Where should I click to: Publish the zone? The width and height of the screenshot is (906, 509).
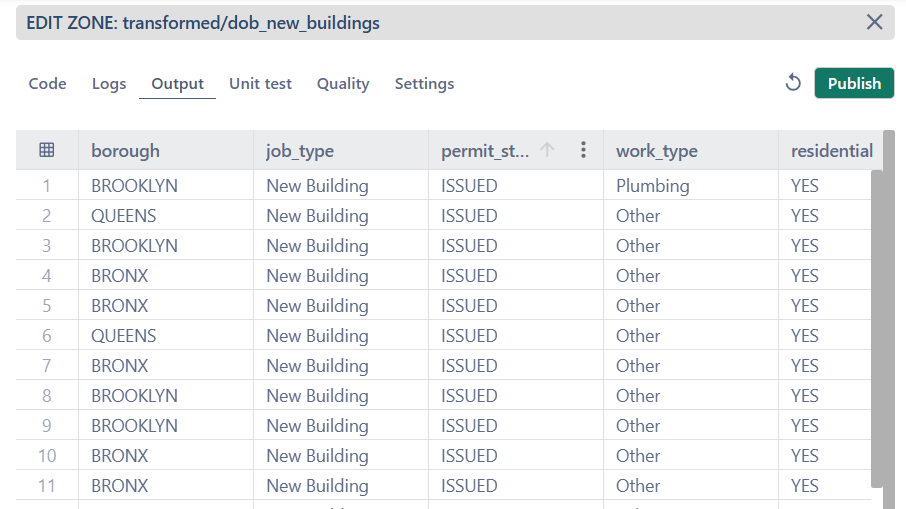click(x=854, y=83)
